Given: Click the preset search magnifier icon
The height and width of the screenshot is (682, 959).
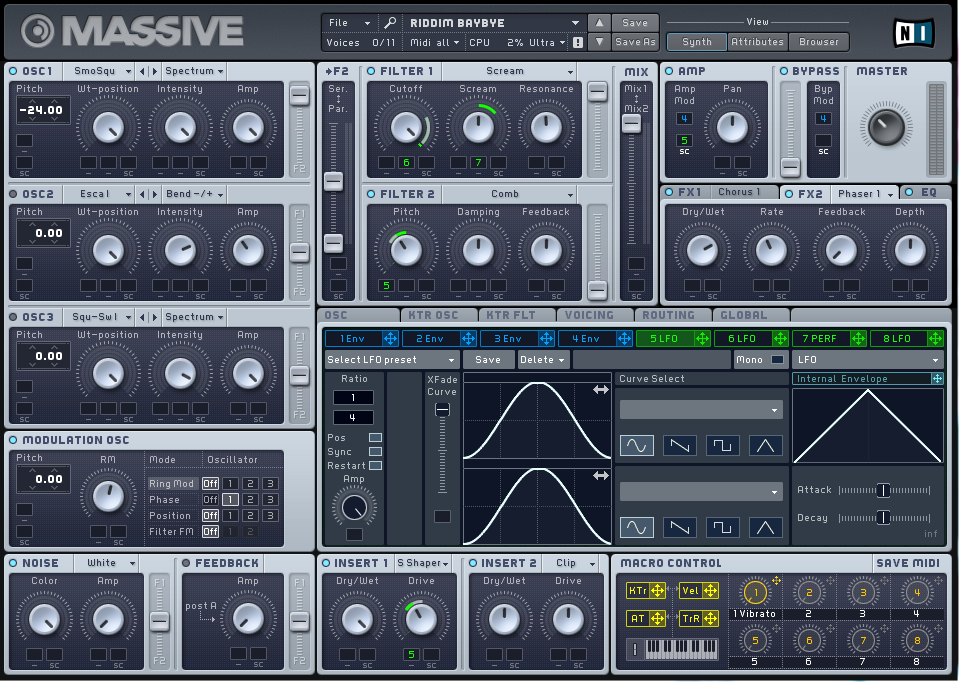Looking at the screenshot, I should pos(390,23).
